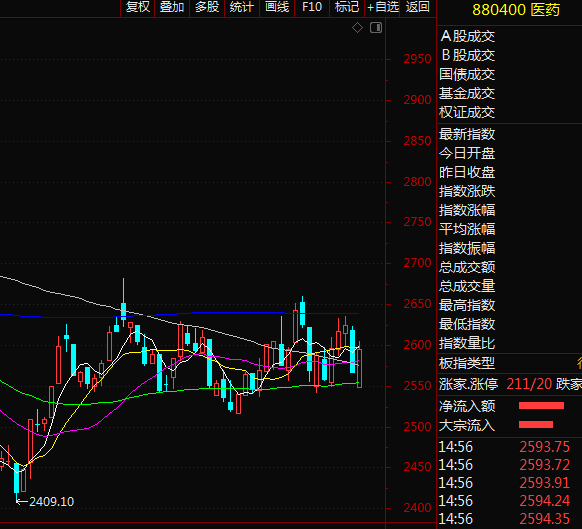Click the 板指类型 row
582x529 pixels.
point(509,363)
